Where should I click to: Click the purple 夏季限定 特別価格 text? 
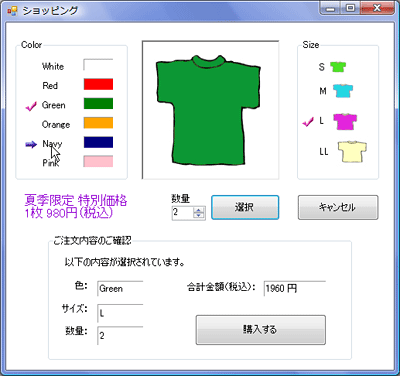point(76,200)
